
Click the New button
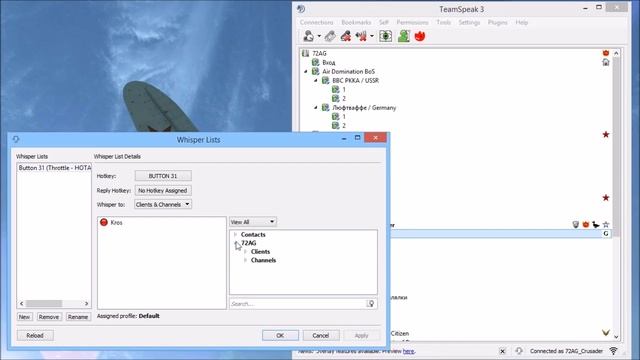tap(24, 317)
